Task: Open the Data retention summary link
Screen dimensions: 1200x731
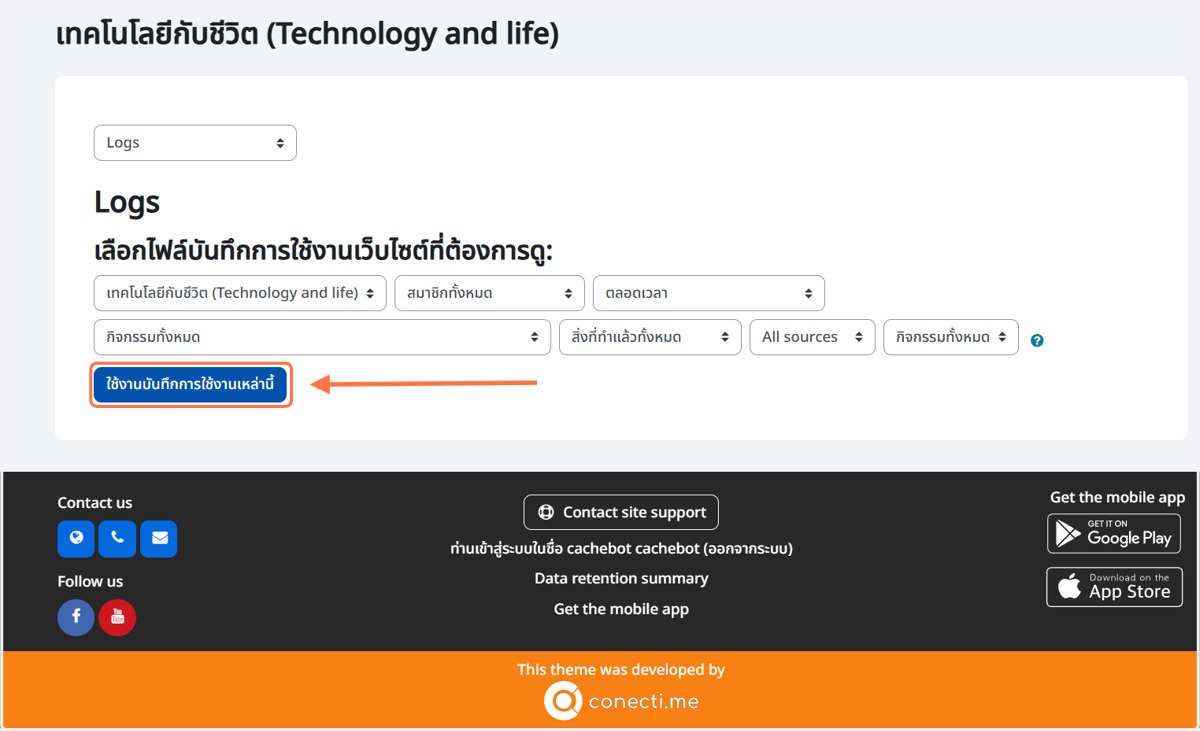Action: click(x=621, y=578)
